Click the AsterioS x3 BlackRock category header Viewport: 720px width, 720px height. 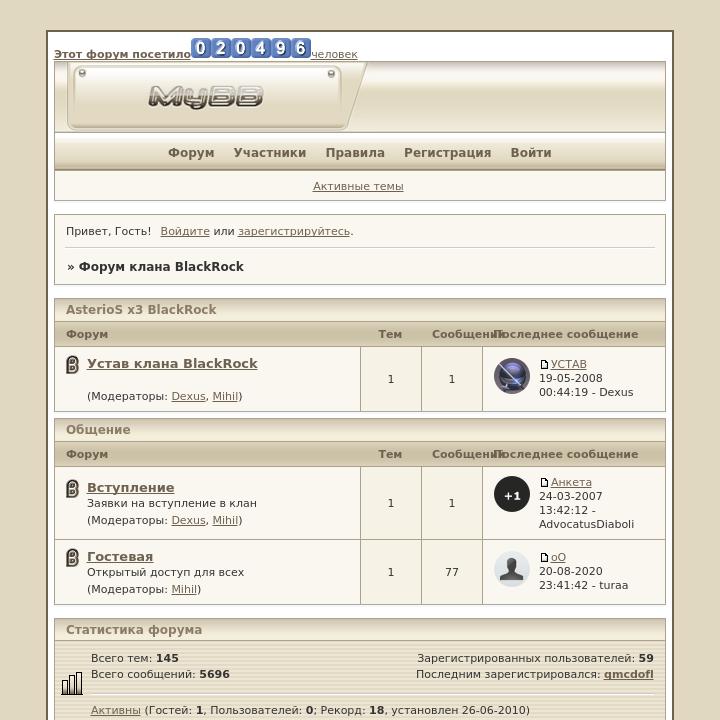click(360, 310)
